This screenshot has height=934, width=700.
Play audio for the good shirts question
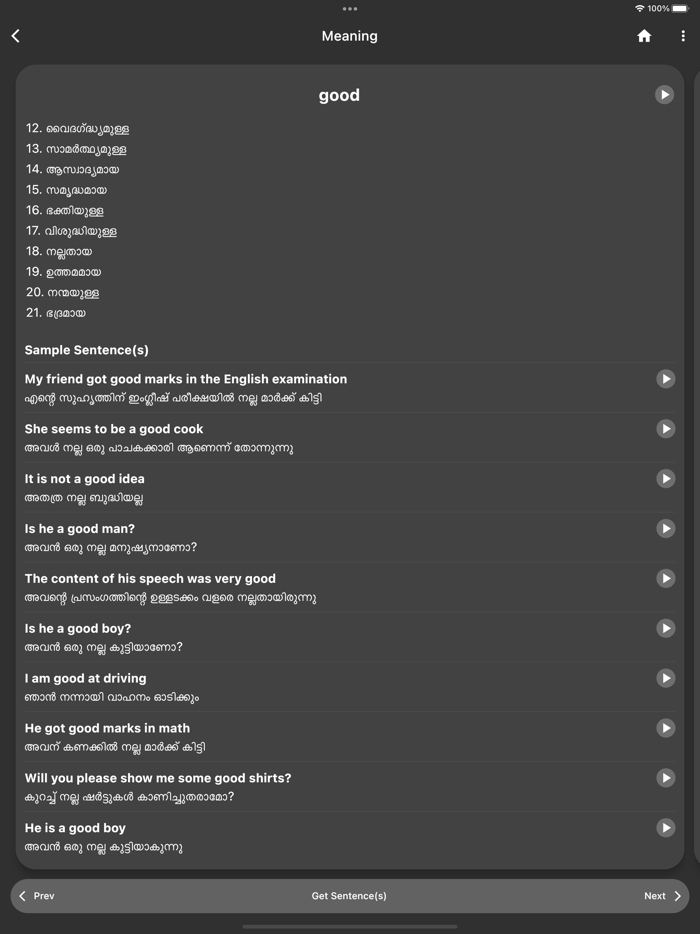coord(665,778)
